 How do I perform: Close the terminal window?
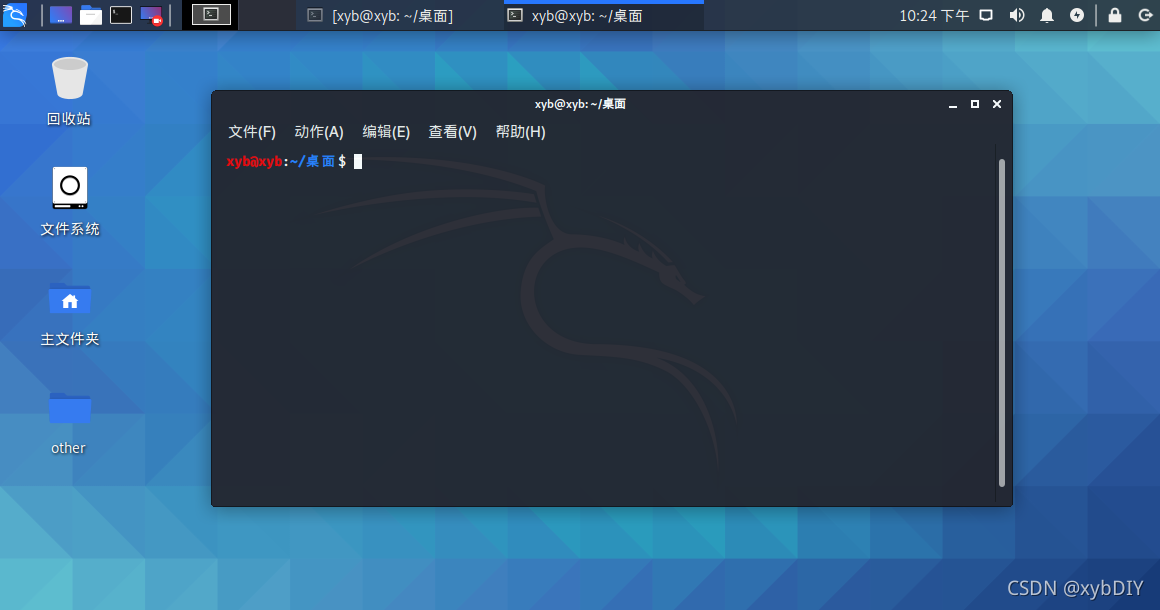[x=997, y=104]
